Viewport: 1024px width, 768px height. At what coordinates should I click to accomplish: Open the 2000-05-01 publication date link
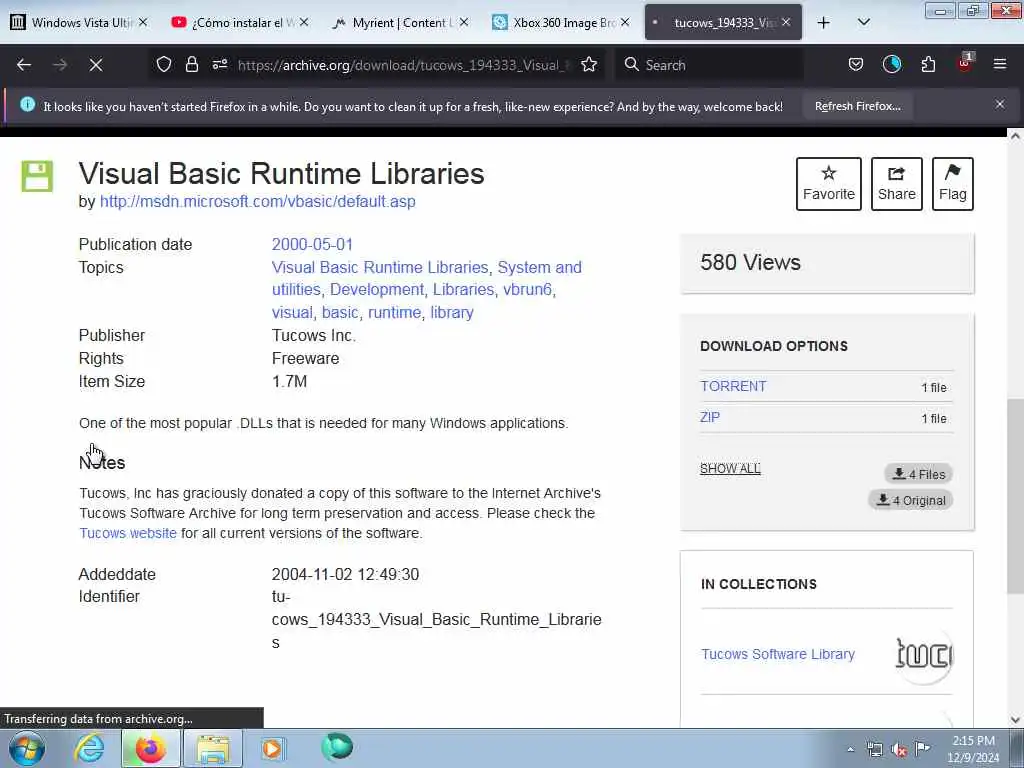point(312,244)
